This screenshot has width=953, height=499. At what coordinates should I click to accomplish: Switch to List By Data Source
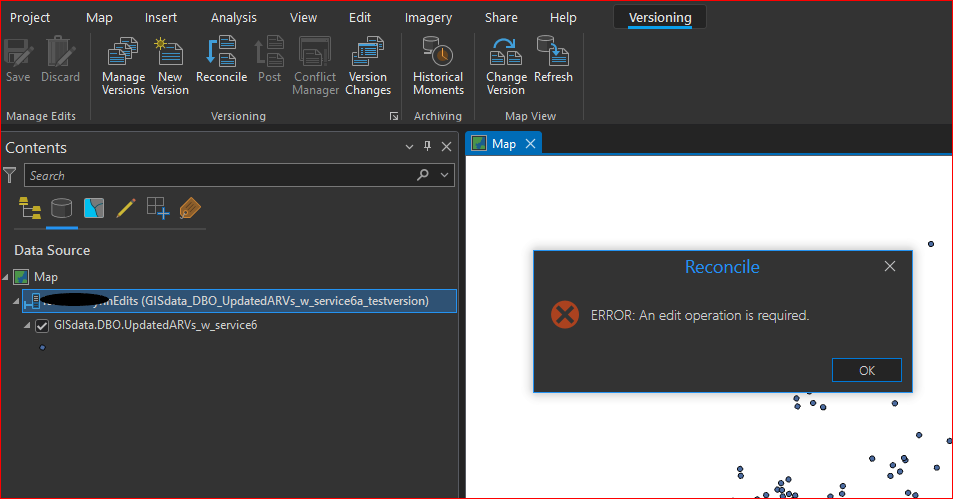click(61, 208)
